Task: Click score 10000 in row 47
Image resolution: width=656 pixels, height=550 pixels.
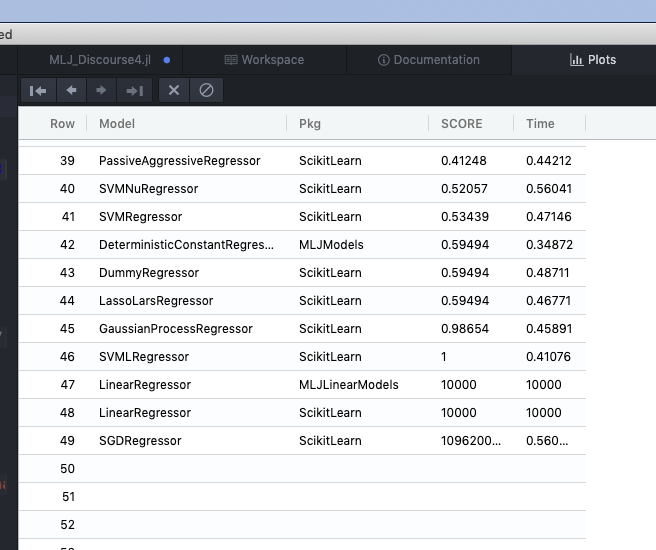Action: (459, 385)
